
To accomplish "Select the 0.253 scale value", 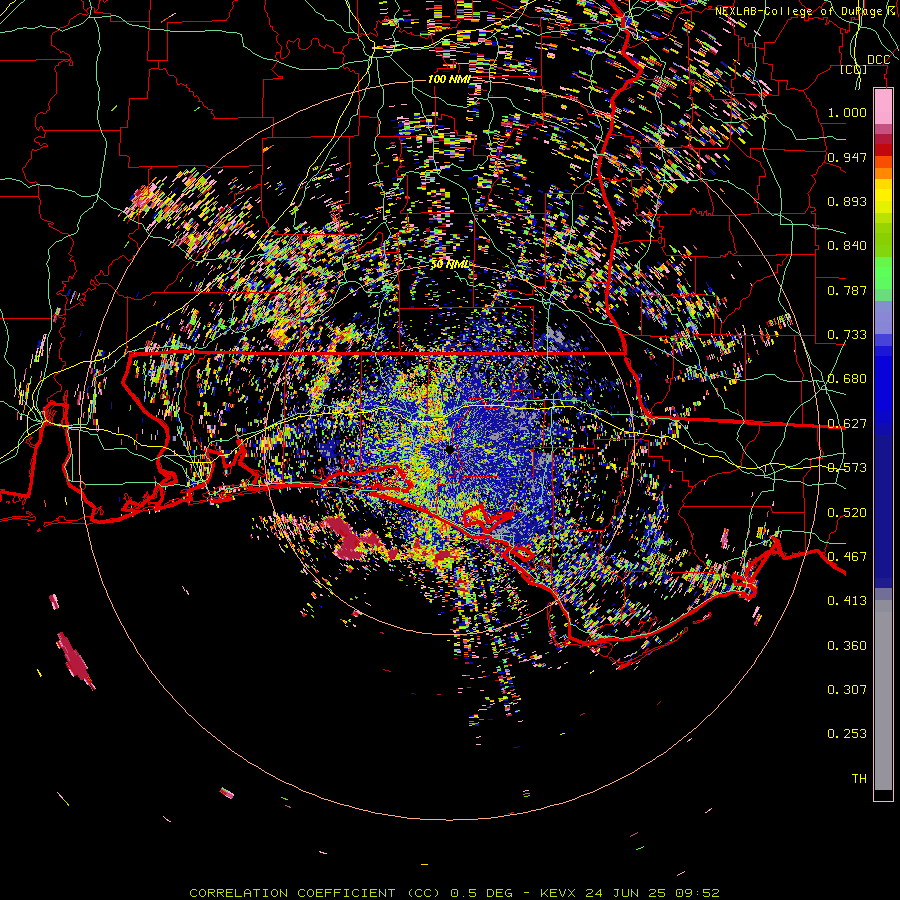I will (847, 734).
